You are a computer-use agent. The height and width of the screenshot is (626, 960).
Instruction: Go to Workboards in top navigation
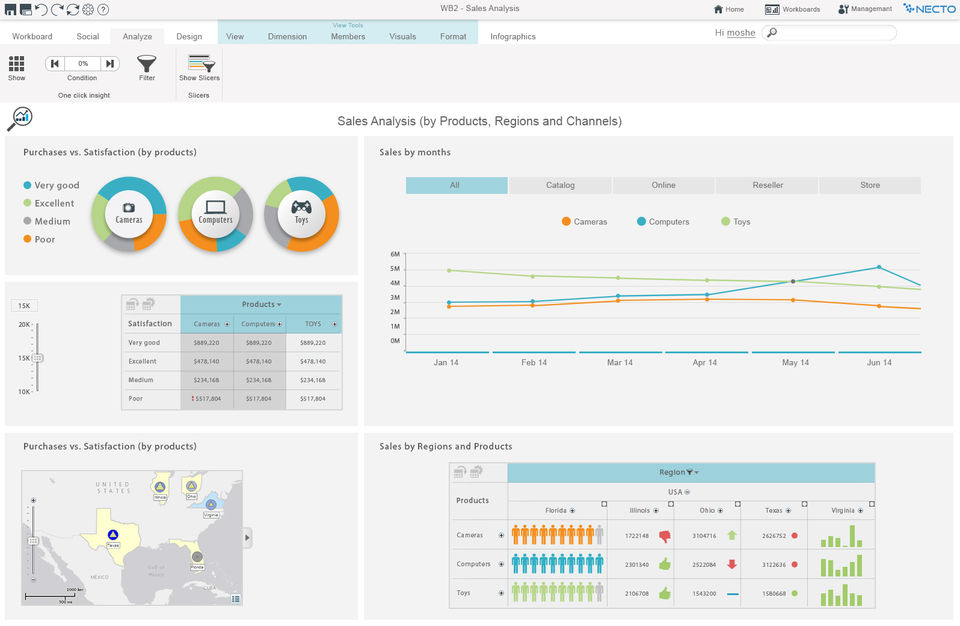(793, 9)
